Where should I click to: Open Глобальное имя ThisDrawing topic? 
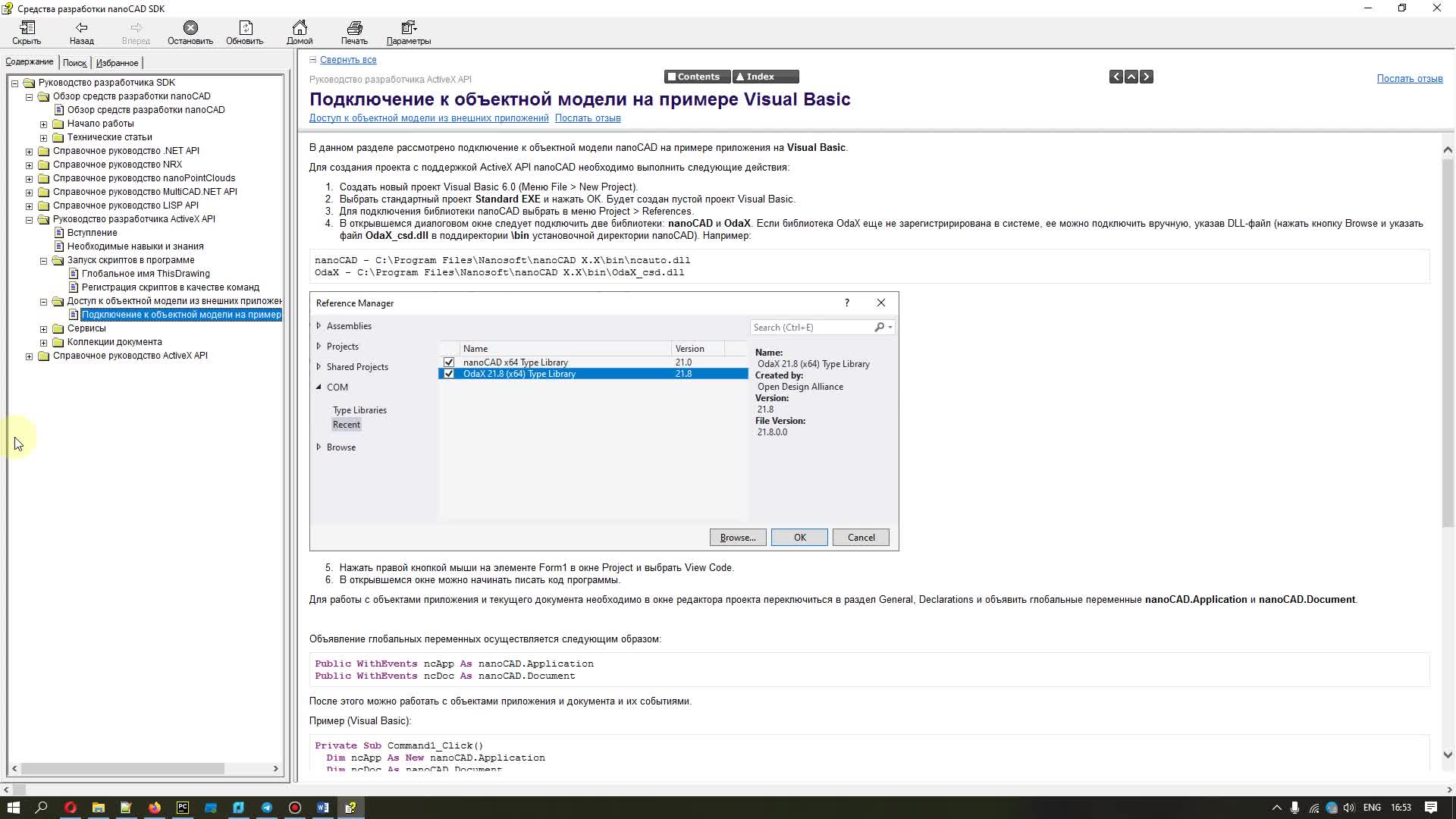[x=146, y=274]
